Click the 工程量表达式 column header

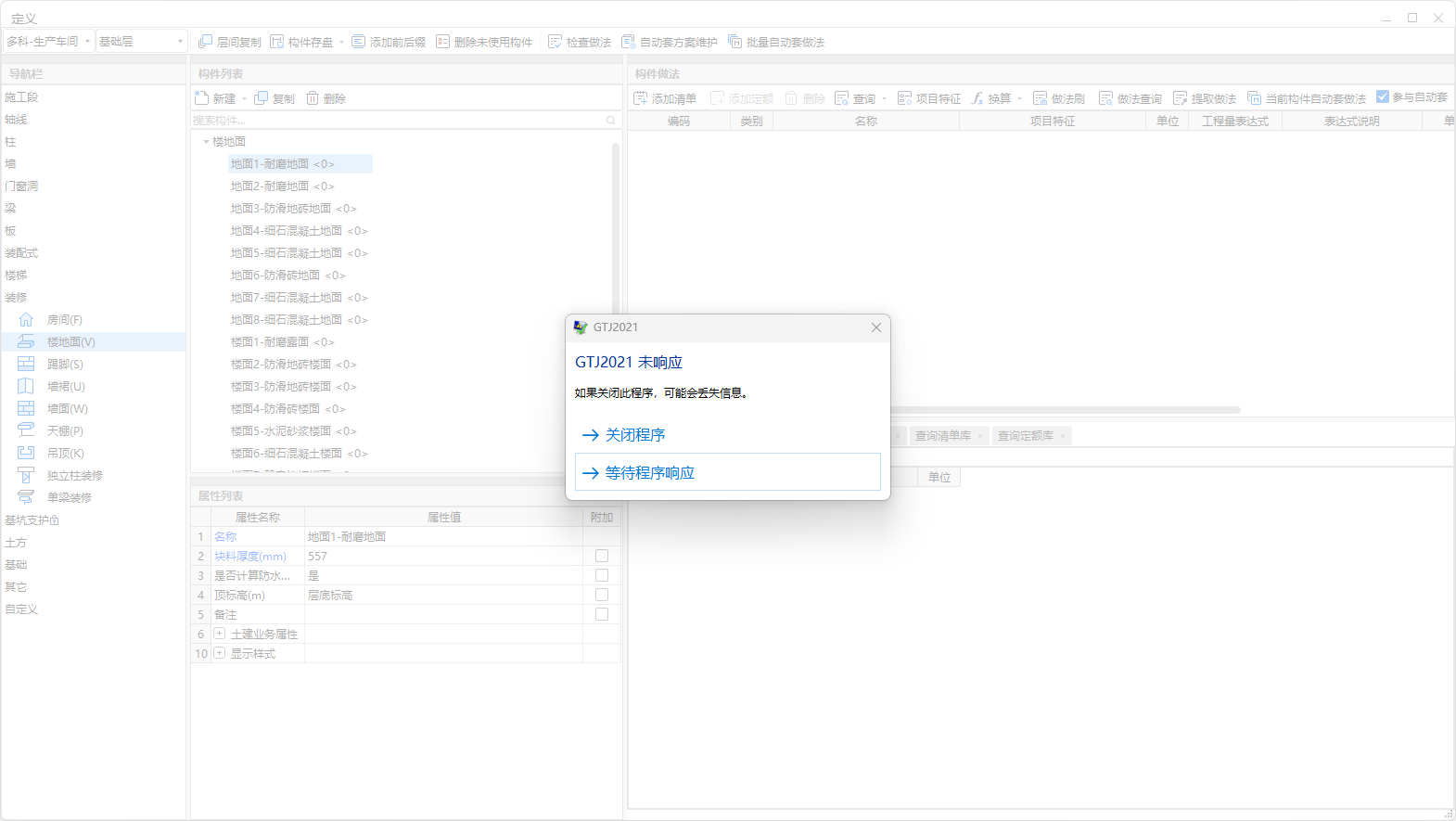(x=1235, y=122)
